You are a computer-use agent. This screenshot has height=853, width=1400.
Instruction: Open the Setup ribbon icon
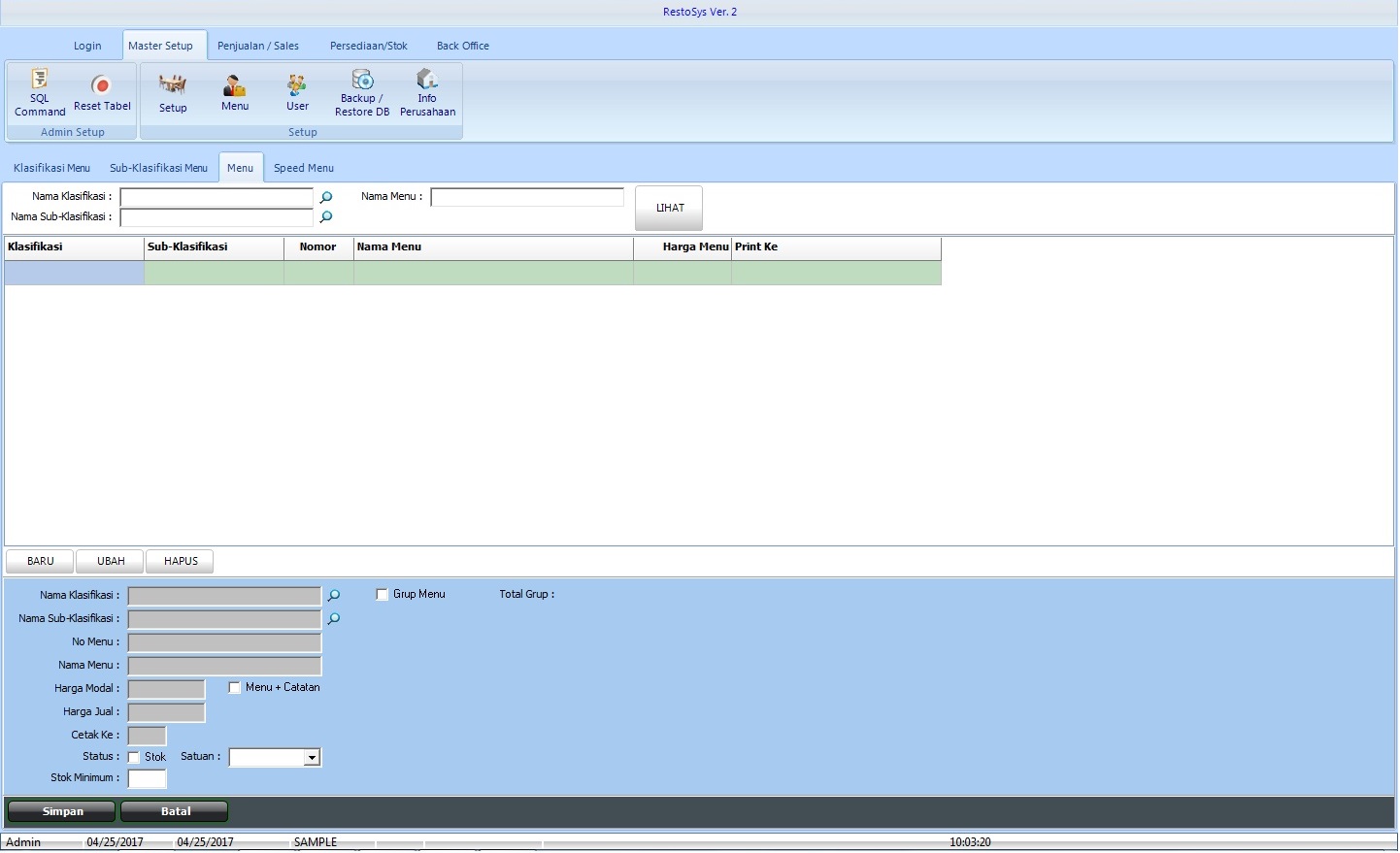[173, 93]
